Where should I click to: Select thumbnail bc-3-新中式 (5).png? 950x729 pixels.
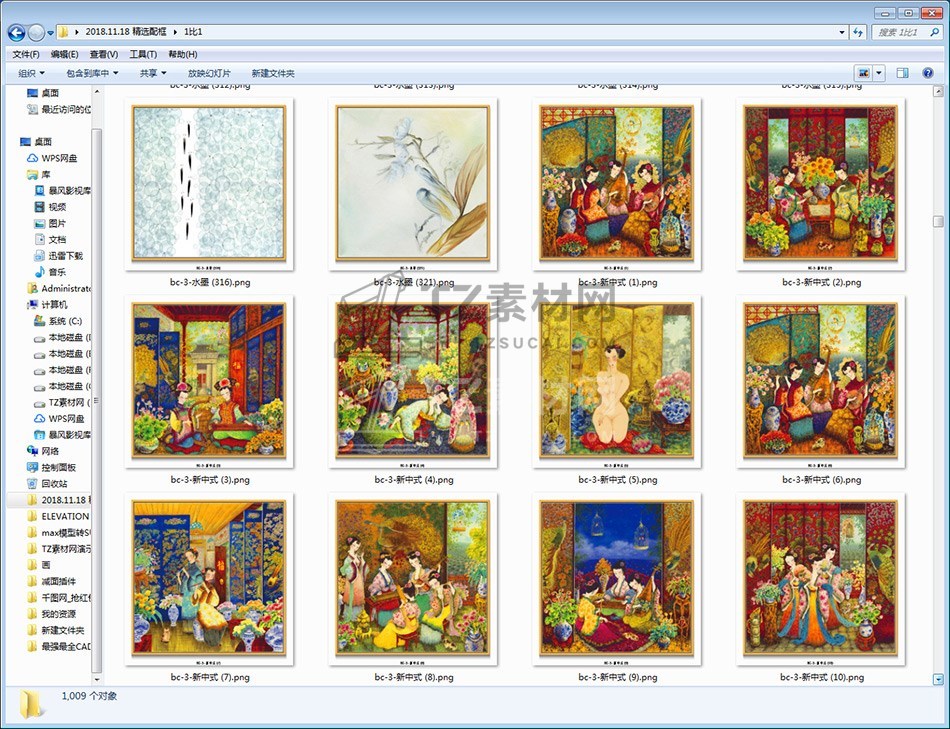tap(617, 382)
